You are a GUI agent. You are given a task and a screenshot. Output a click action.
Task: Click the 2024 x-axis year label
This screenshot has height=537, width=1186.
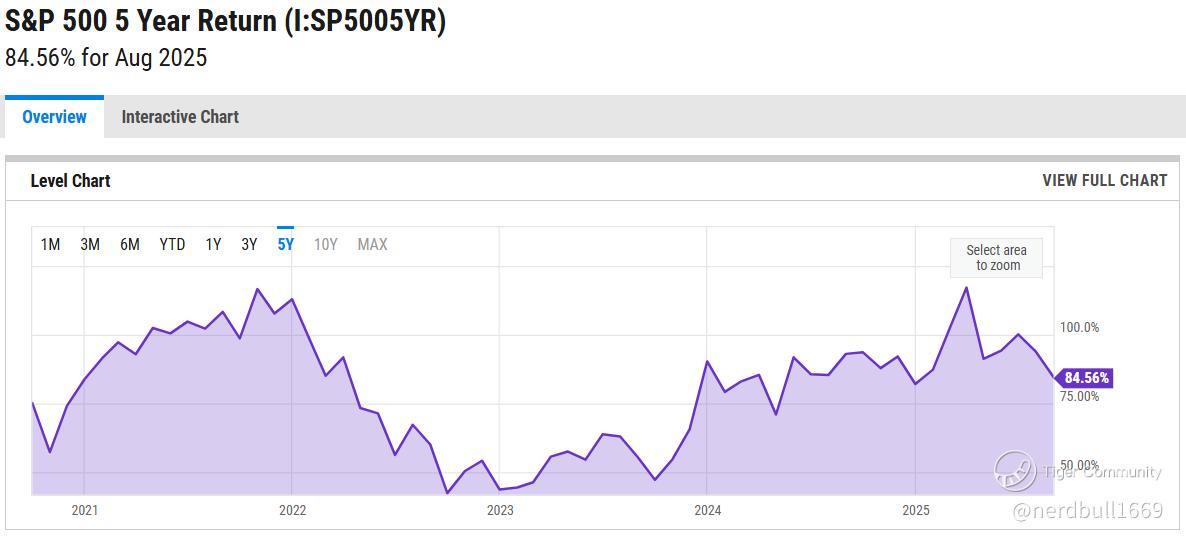pyautogui.click(x=706, y=511)
